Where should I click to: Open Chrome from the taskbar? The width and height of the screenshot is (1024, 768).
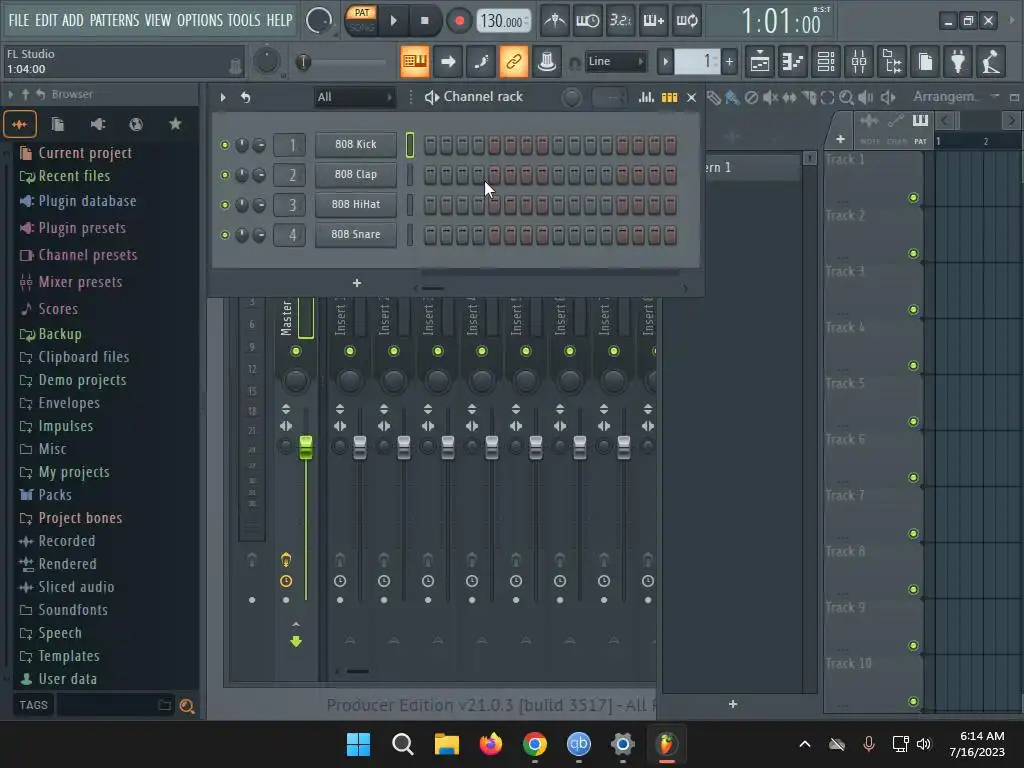(x=534, y=744)
